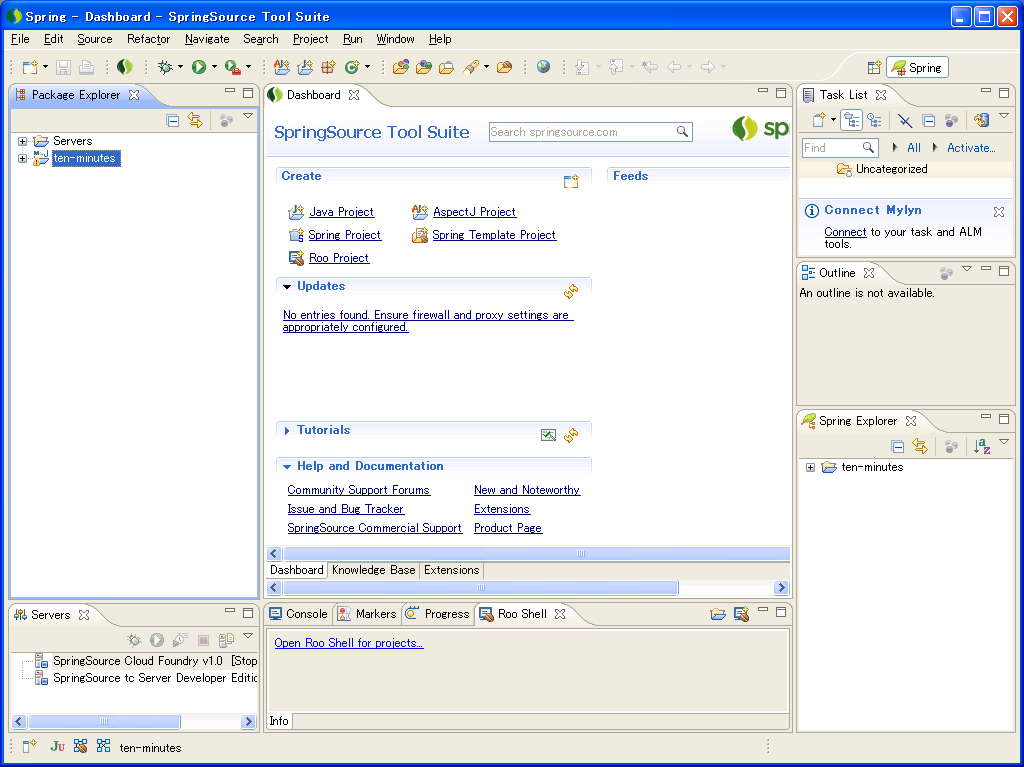The width and height of the screenshot is (1024, 767).
Task: Click Collapse All icon in Task List
Action: (x=928, y=120)
